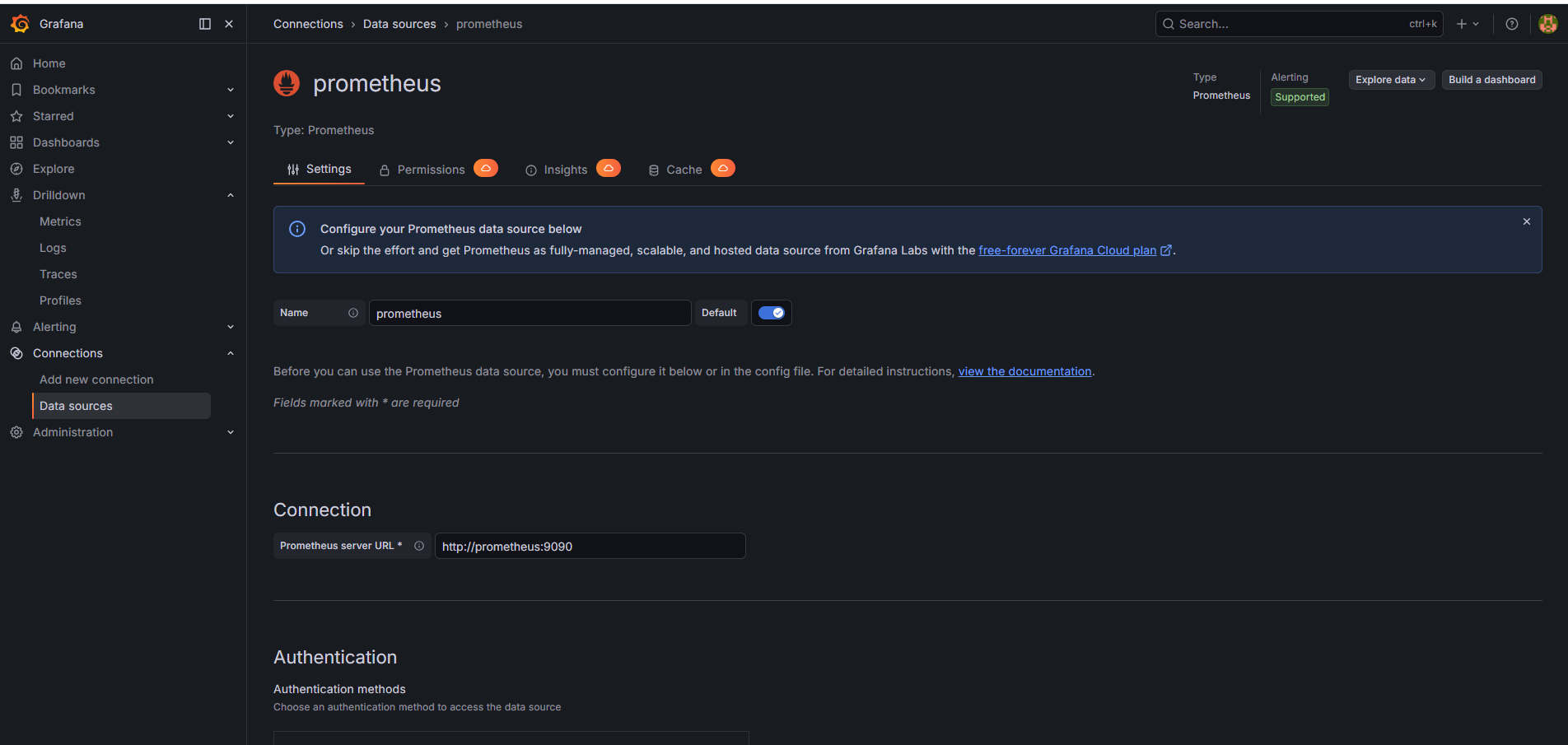Click the Drilldown icon in sidebar
This screenshot has height=745, width=1568.
point(16,195)
